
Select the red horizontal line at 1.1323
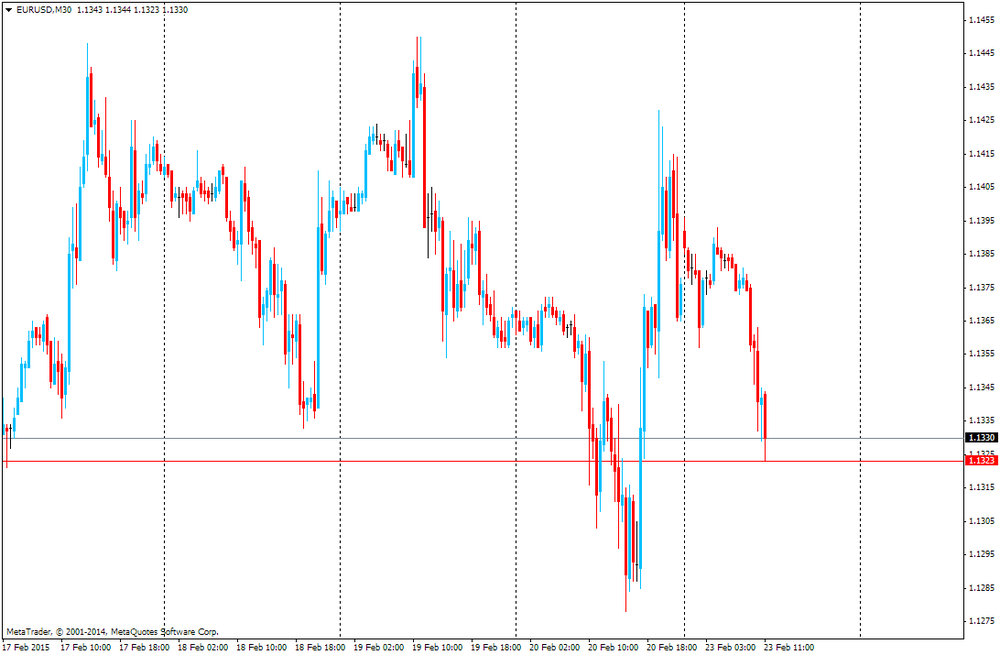(483, 460)
